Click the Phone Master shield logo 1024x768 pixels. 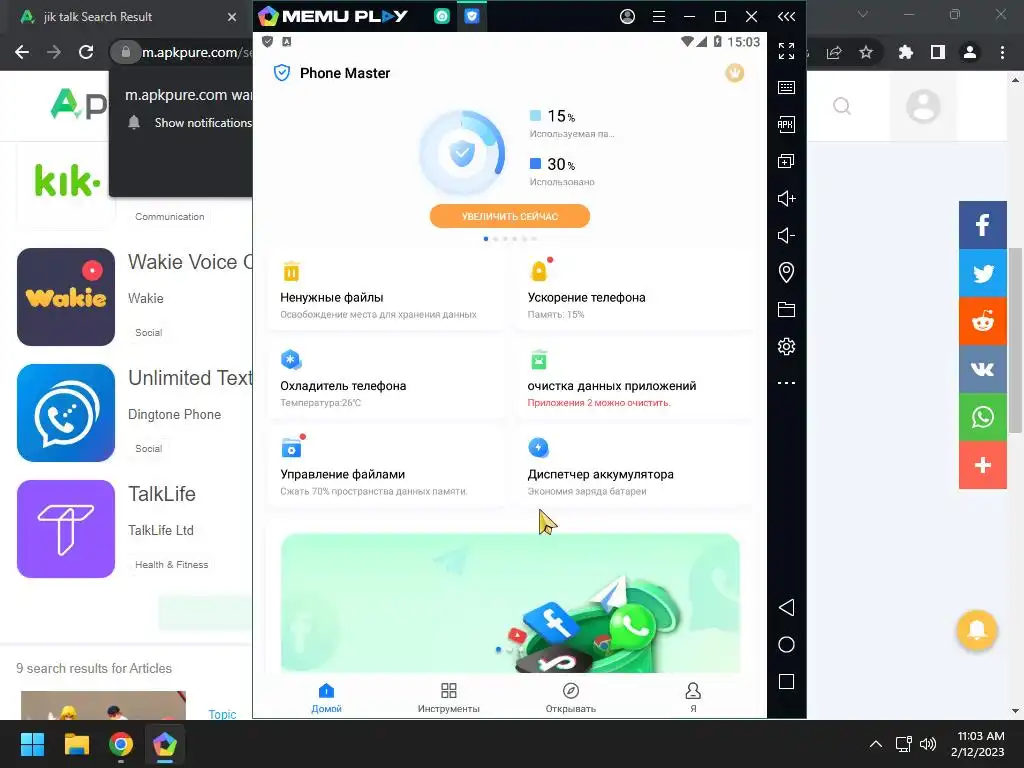tap(281, 72)
